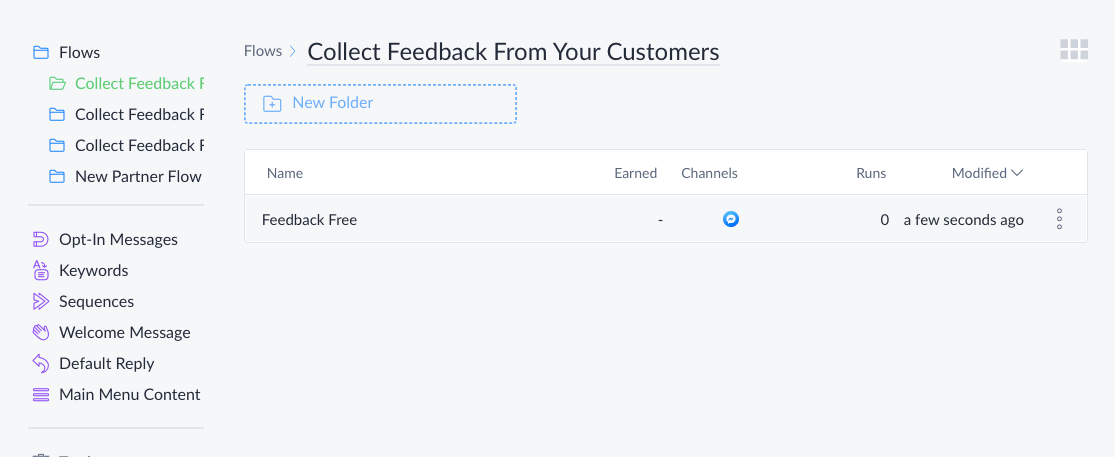Click the Main Menu Content icon
This screenshot has width=1115, height=457.
pyautogui.click(x=41, y=394)
